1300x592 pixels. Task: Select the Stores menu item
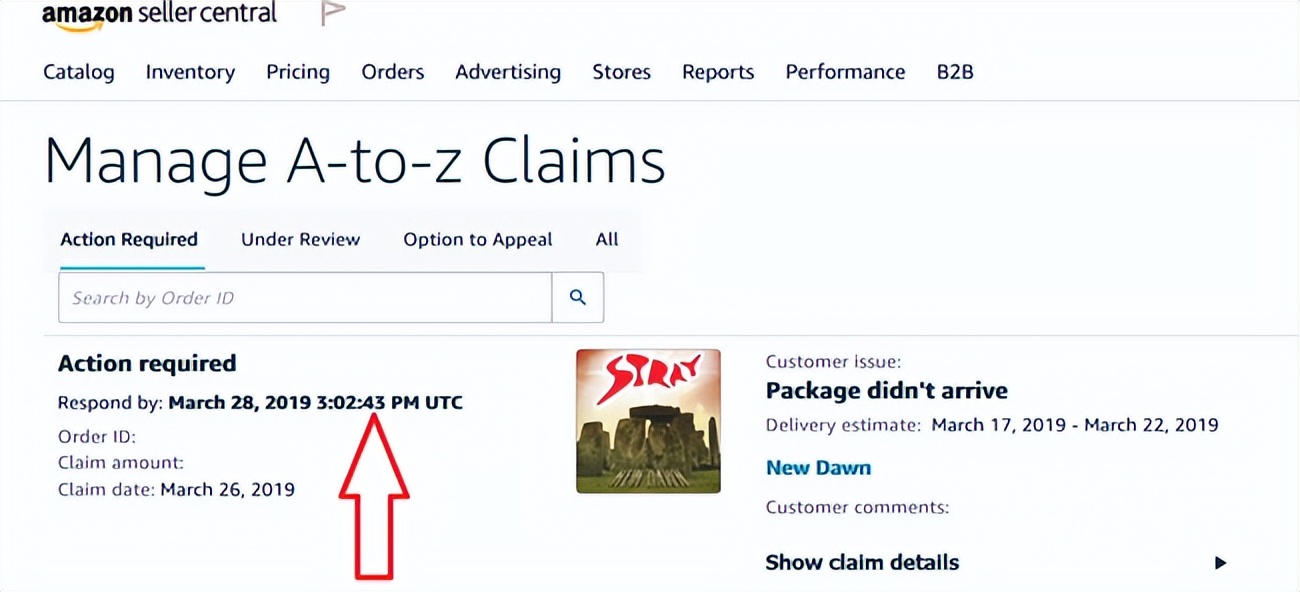tap(621, 72)
